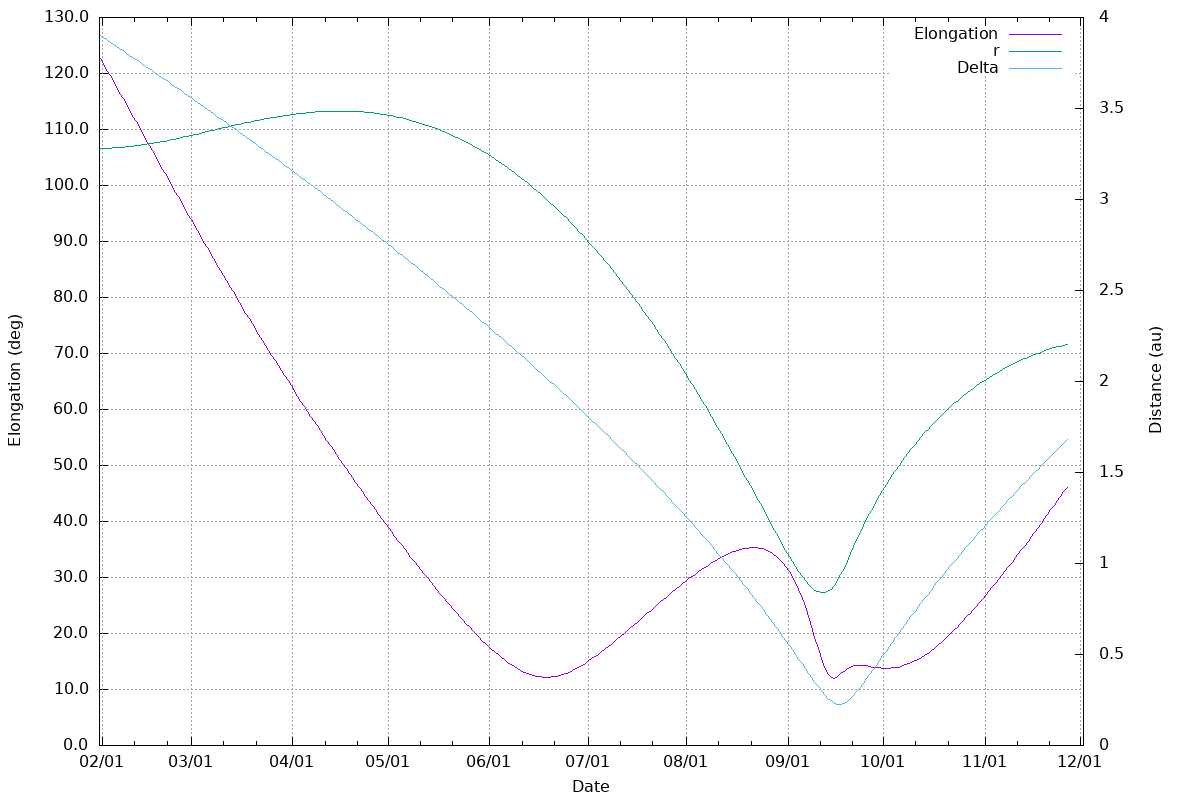
Task: Click the 80.0 elongation tick label
Action: click(73, 297)
